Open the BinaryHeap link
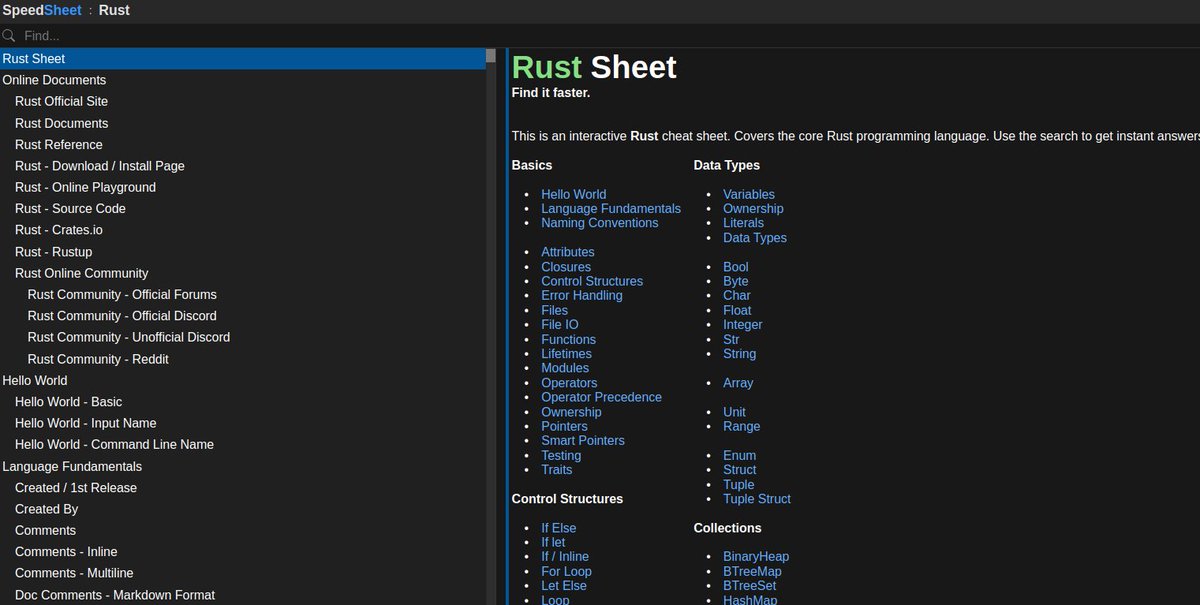The width and height of the screenshot is (1200, 605). point(756,557)
